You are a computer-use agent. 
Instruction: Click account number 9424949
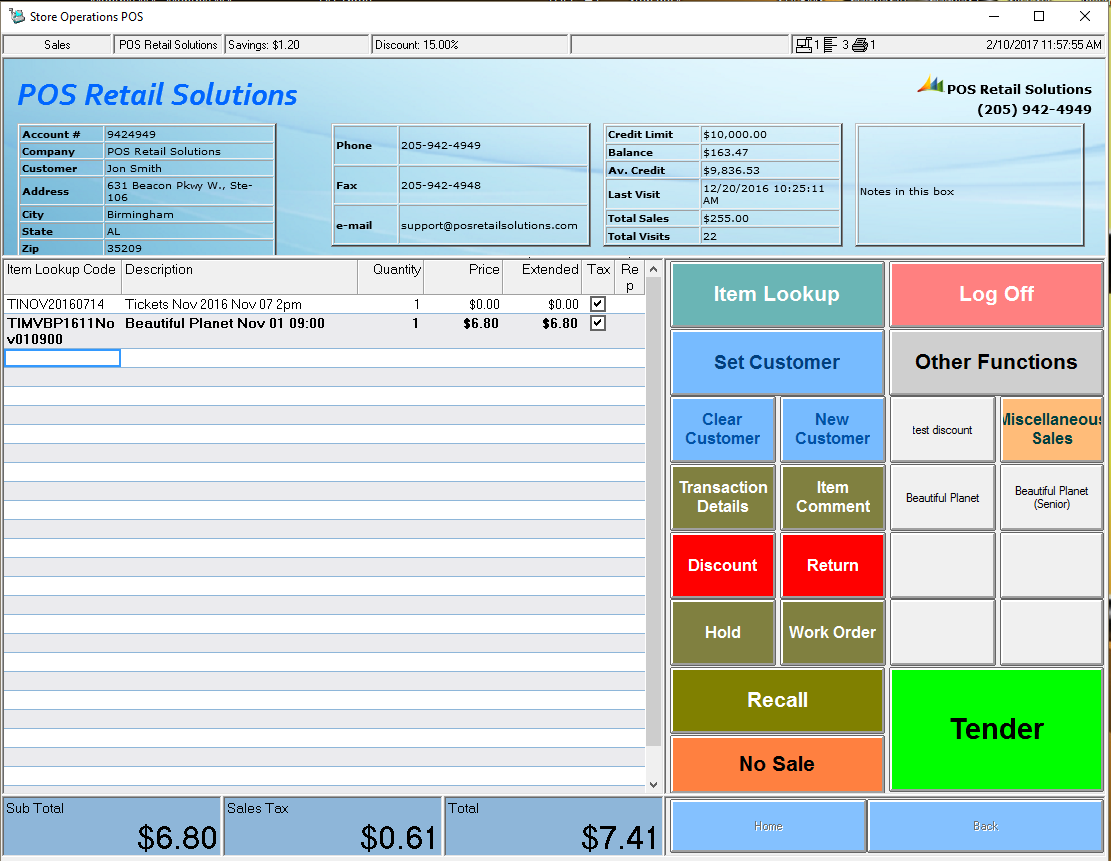coord(188,134)
